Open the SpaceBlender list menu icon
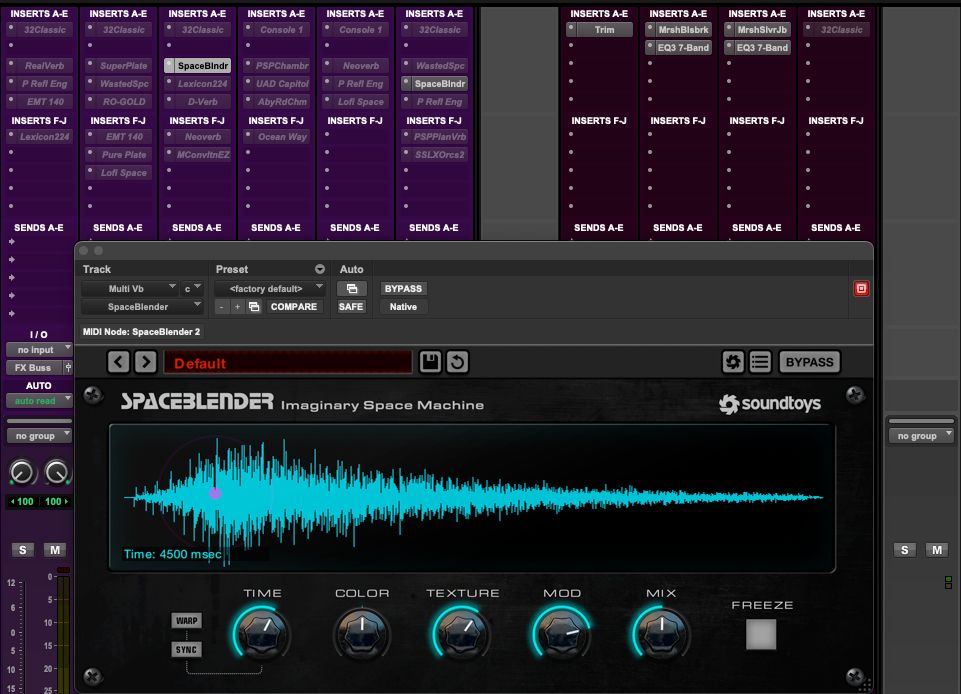This screenshot has width=961, height=694. (760, 362)
